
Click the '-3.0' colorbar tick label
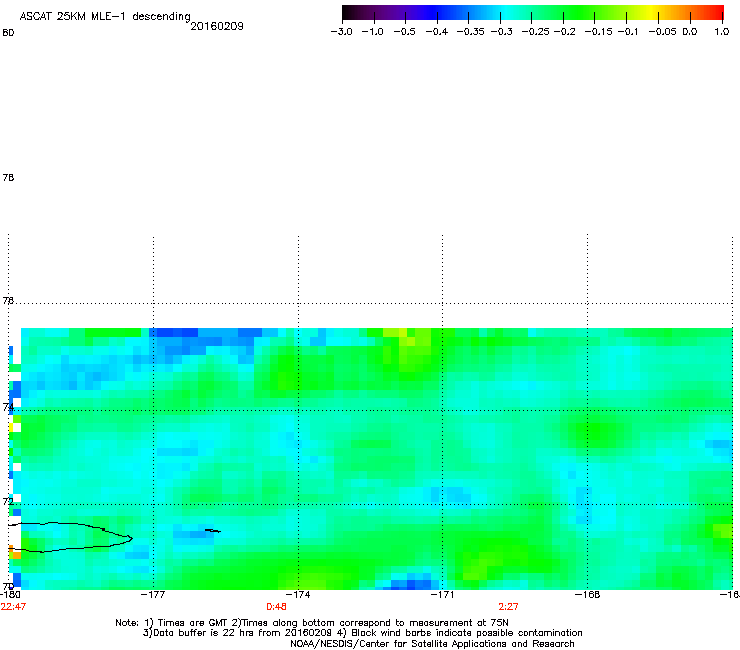click(341, 32)
